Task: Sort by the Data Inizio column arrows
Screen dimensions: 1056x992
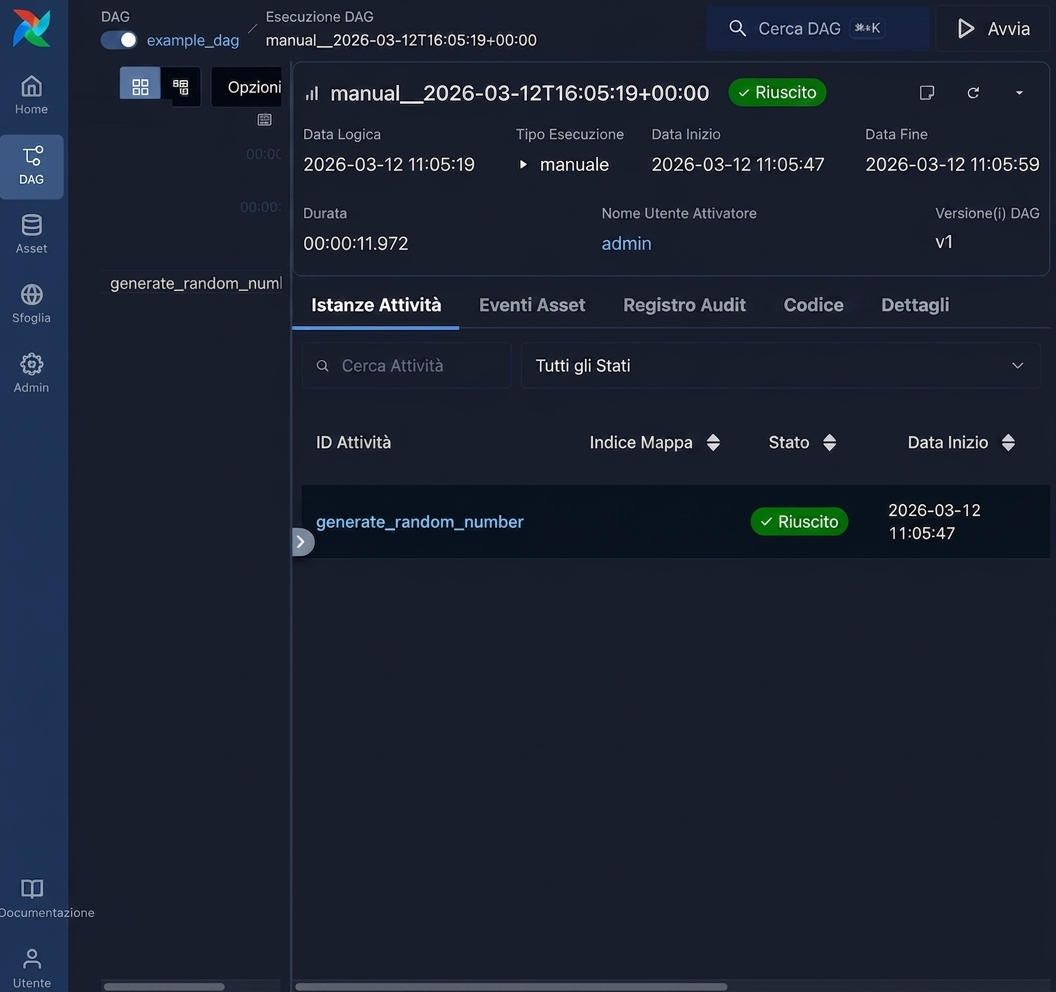Action: [x=1008, y=442]
